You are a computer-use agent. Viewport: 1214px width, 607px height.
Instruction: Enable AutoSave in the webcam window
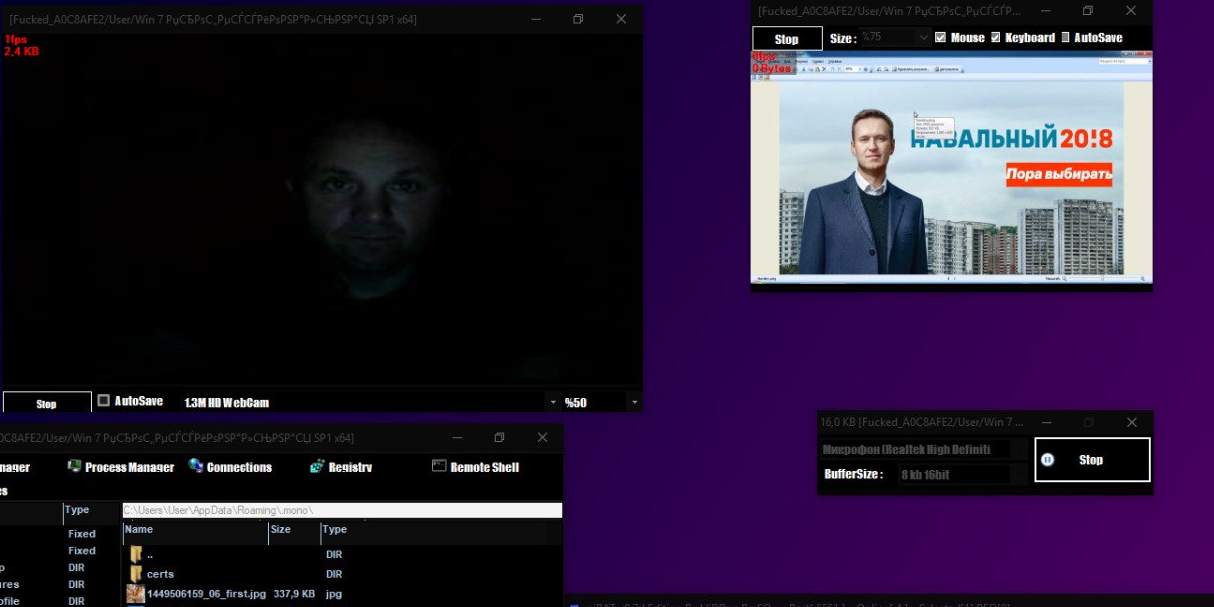click(x=103, y=401)
